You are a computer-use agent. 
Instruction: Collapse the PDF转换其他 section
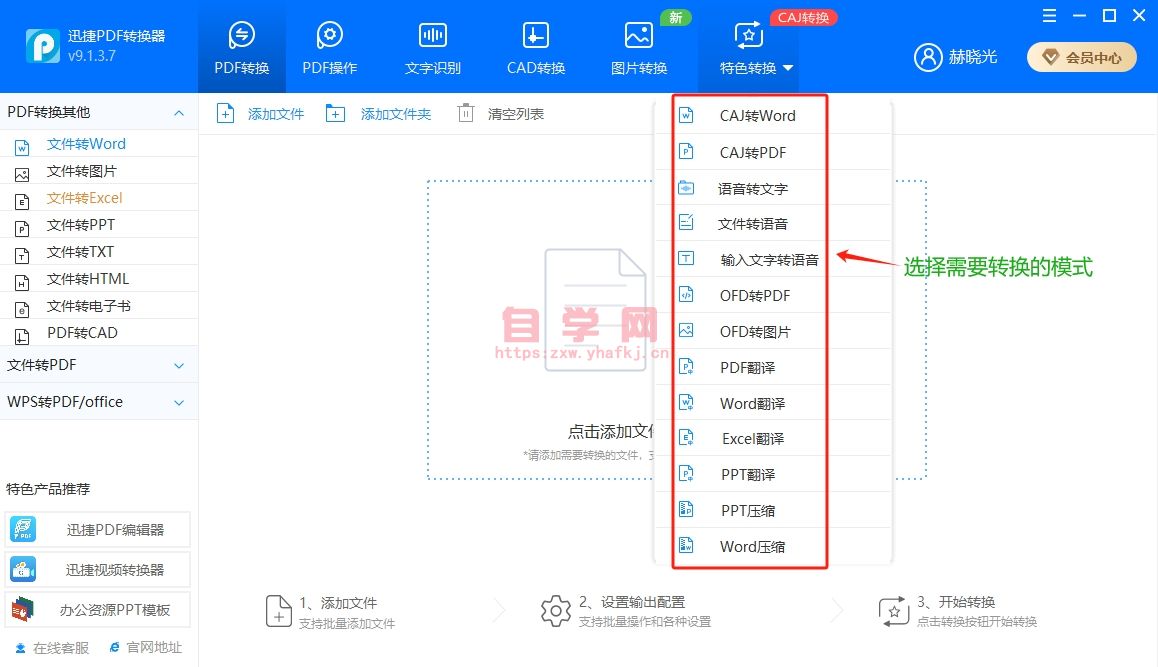[x=179, y=113]
